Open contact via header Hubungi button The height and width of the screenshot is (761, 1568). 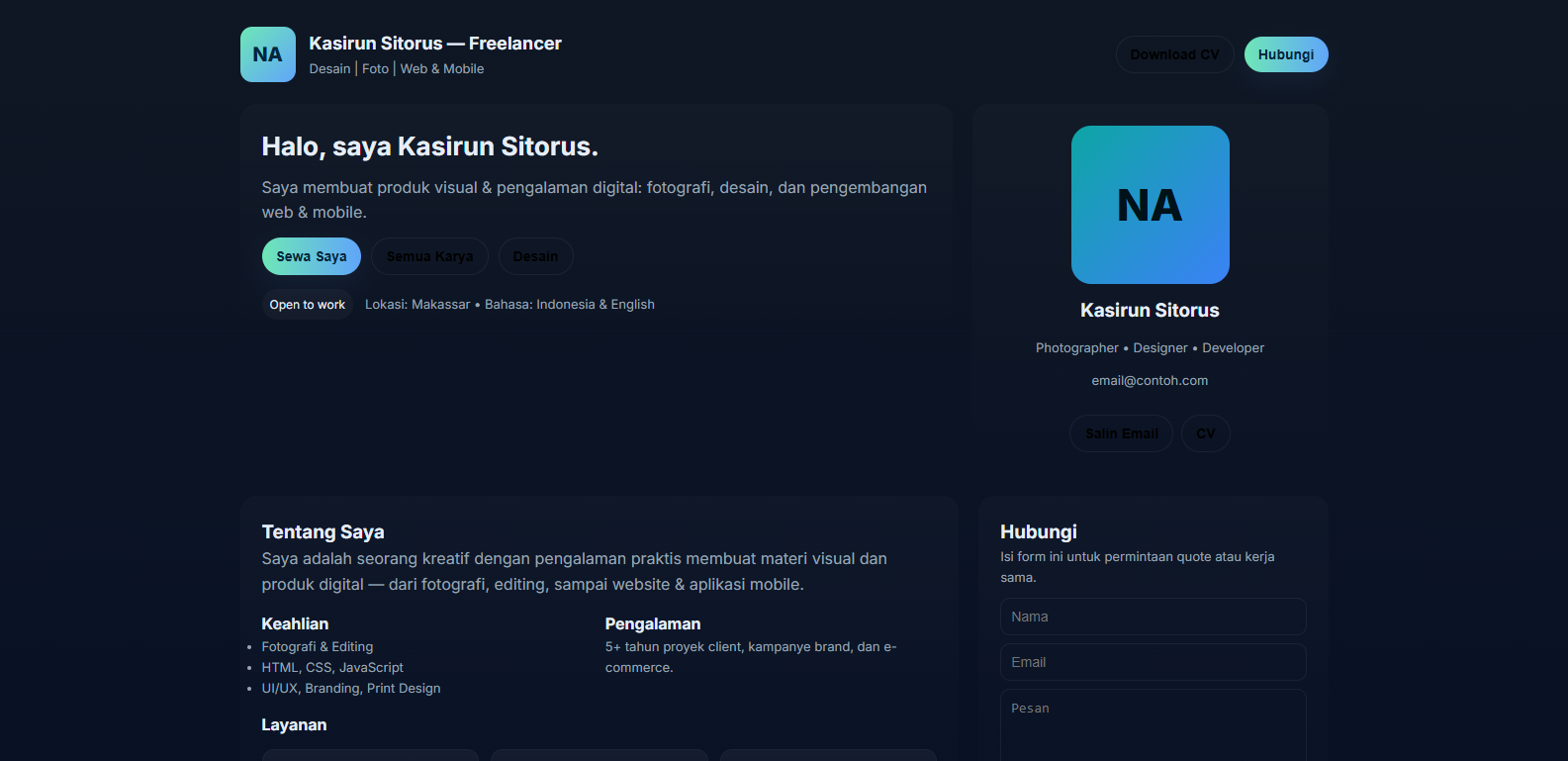point(1285,54)
